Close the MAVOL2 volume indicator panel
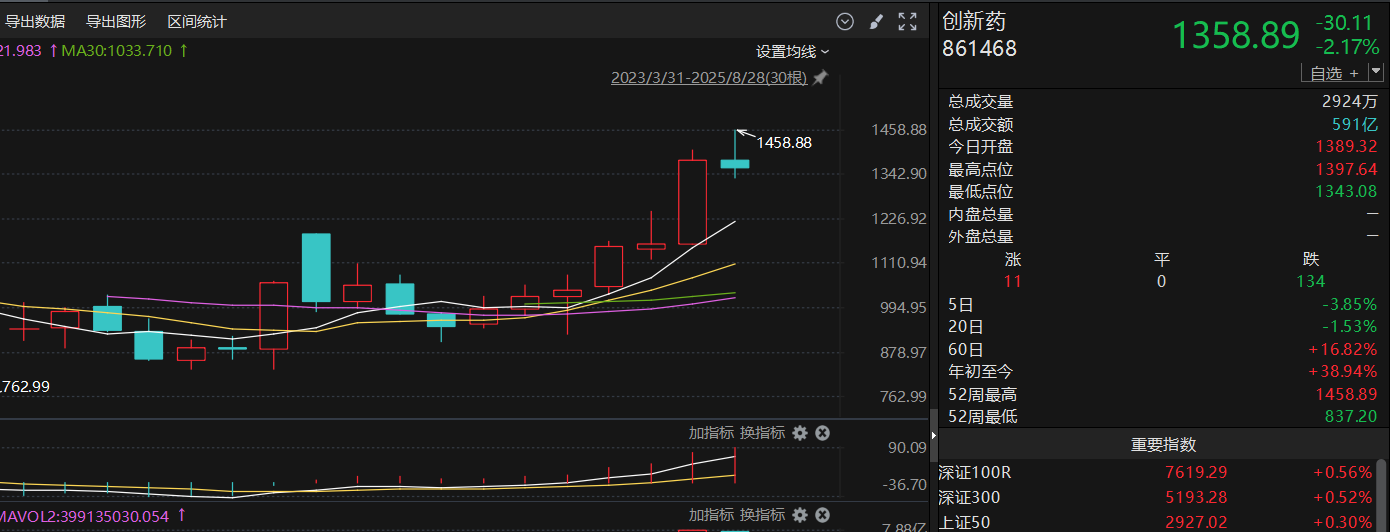 click(822, 515)
